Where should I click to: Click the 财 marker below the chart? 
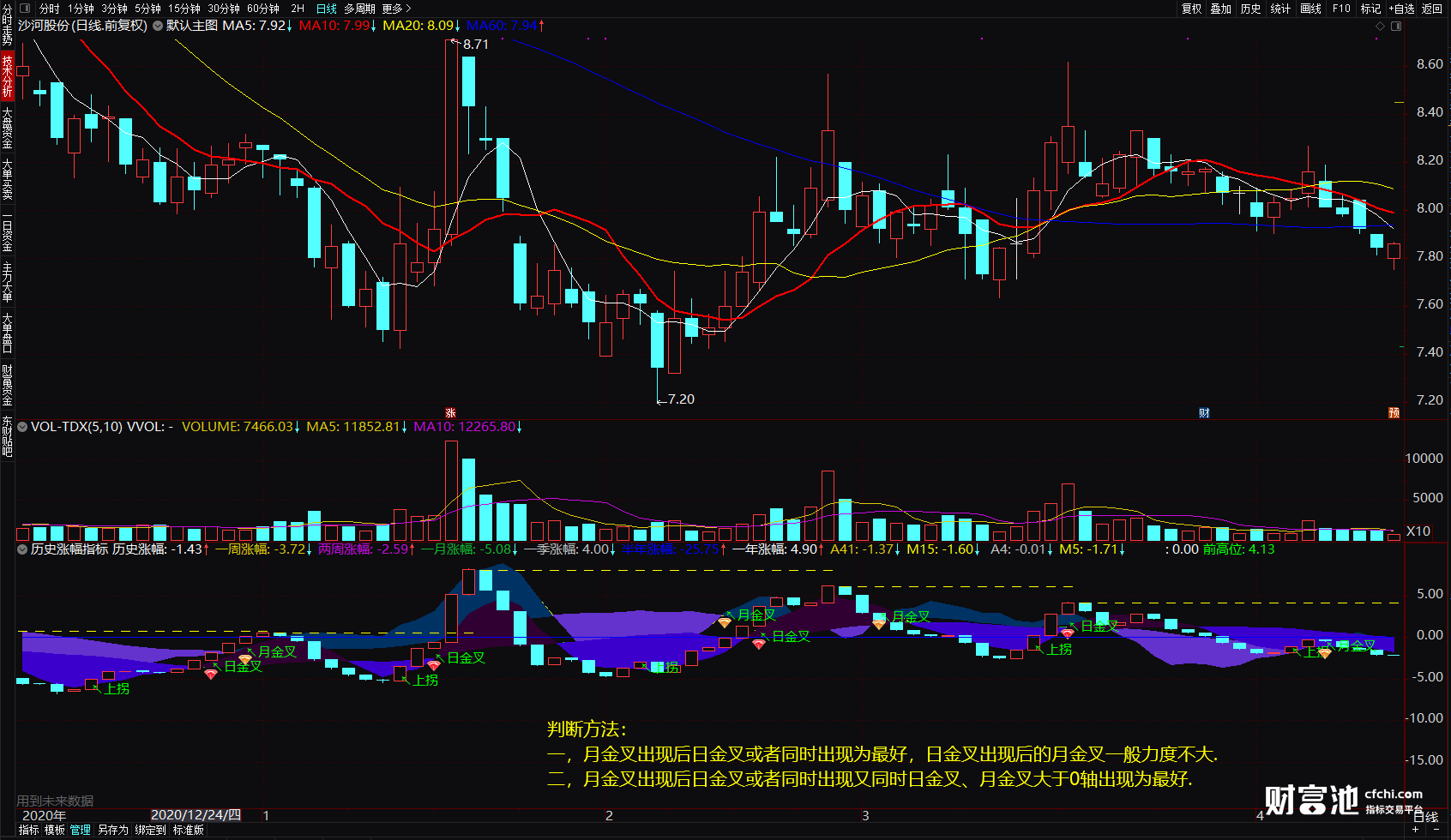[1204, 413]
